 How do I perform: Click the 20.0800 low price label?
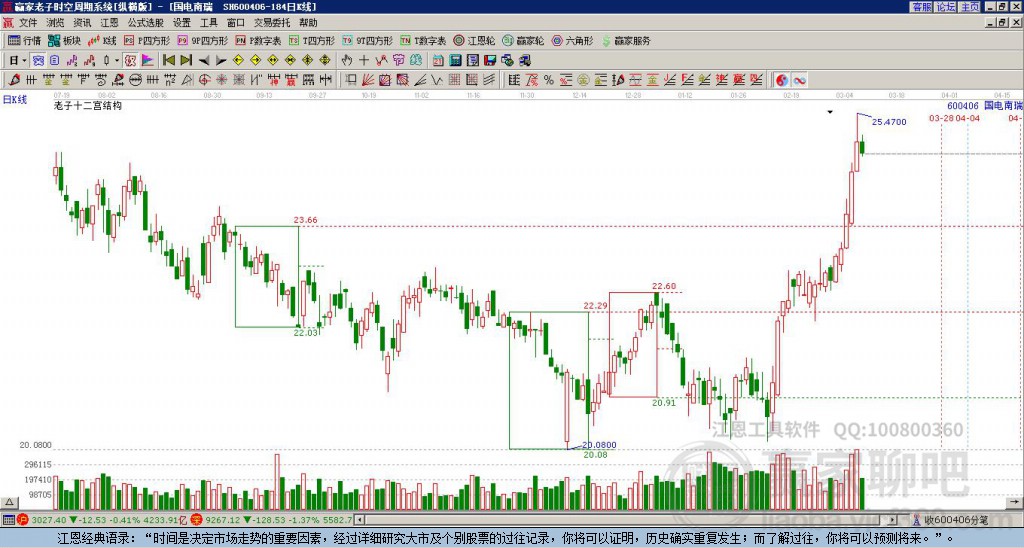[x=599, y=445]
